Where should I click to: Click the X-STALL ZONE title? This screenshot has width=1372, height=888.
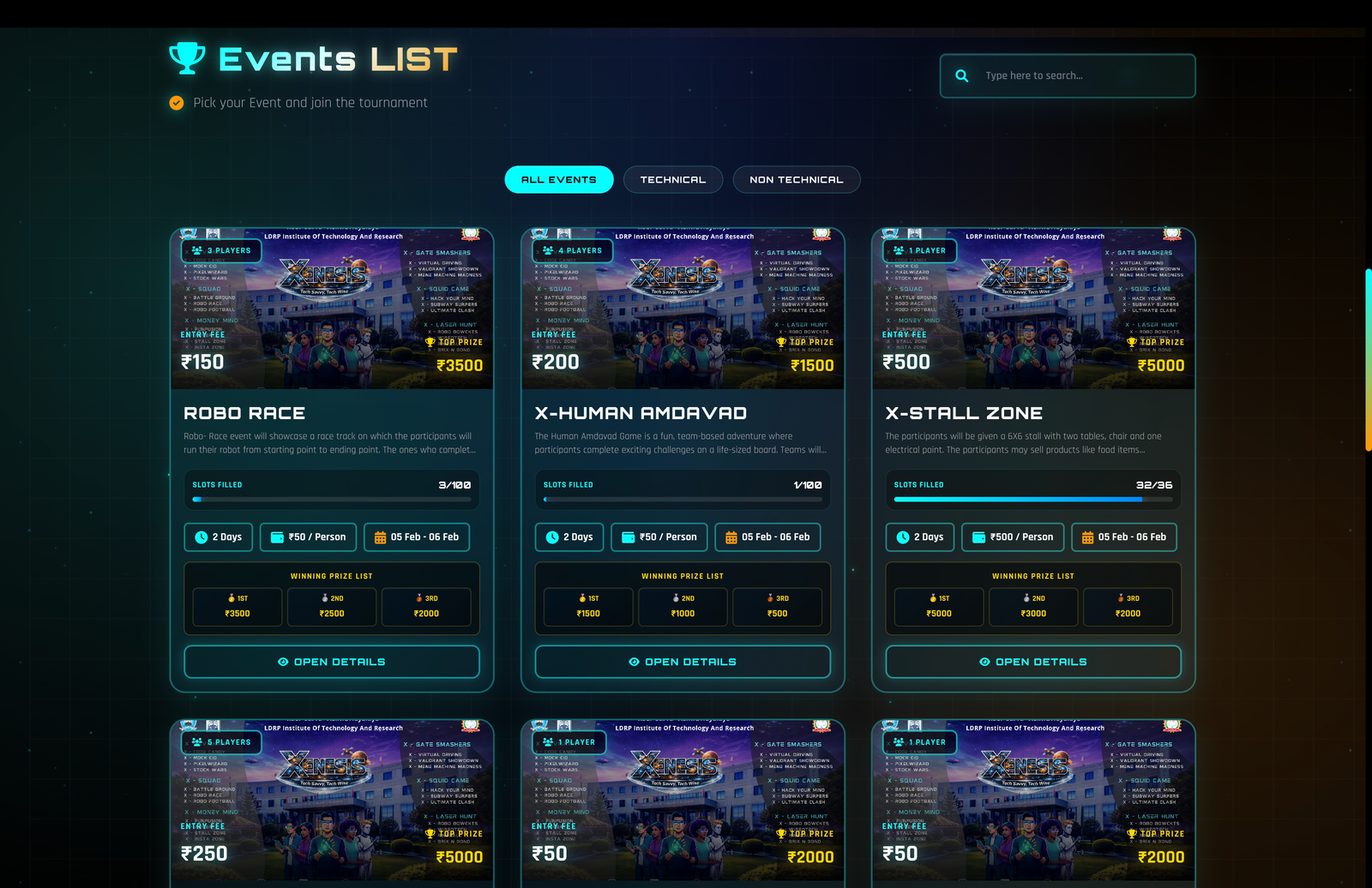[964, 413]
